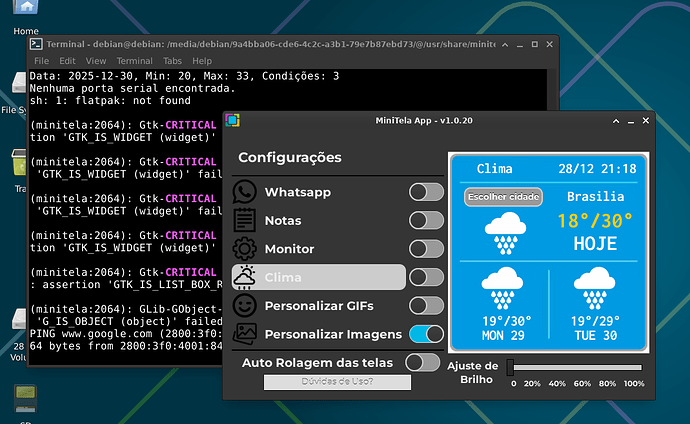Click the brightness slider at 60%
Viewport: 690px width, 424px height.
[x=579, y=367]
